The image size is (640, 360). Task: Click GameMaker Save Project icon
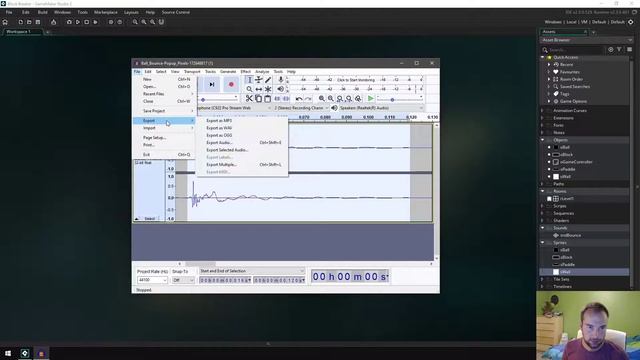(38, 22)
